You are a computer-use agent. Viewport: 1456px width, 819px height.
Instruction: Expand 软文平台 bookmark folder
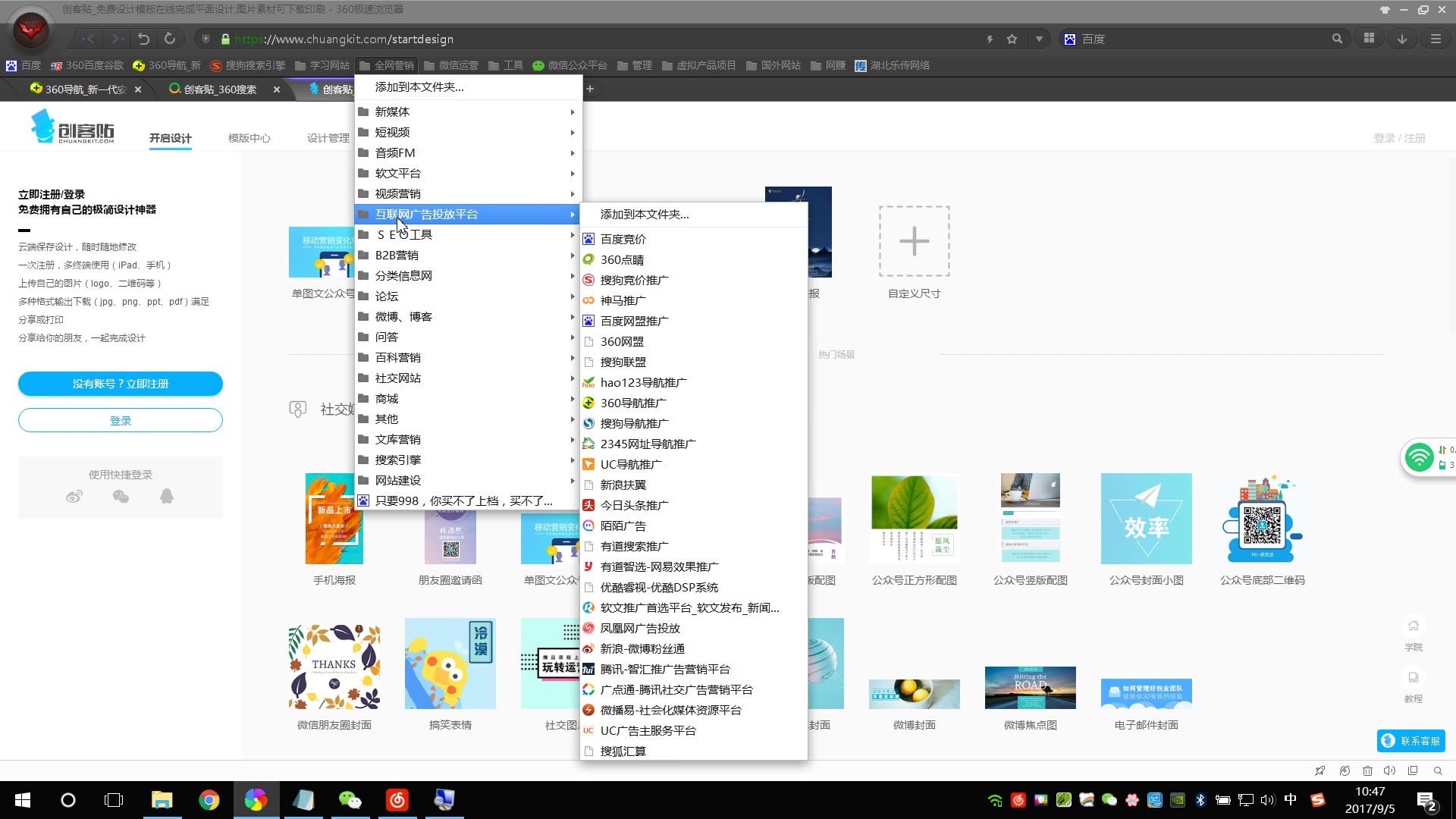[x=467, y=173]
